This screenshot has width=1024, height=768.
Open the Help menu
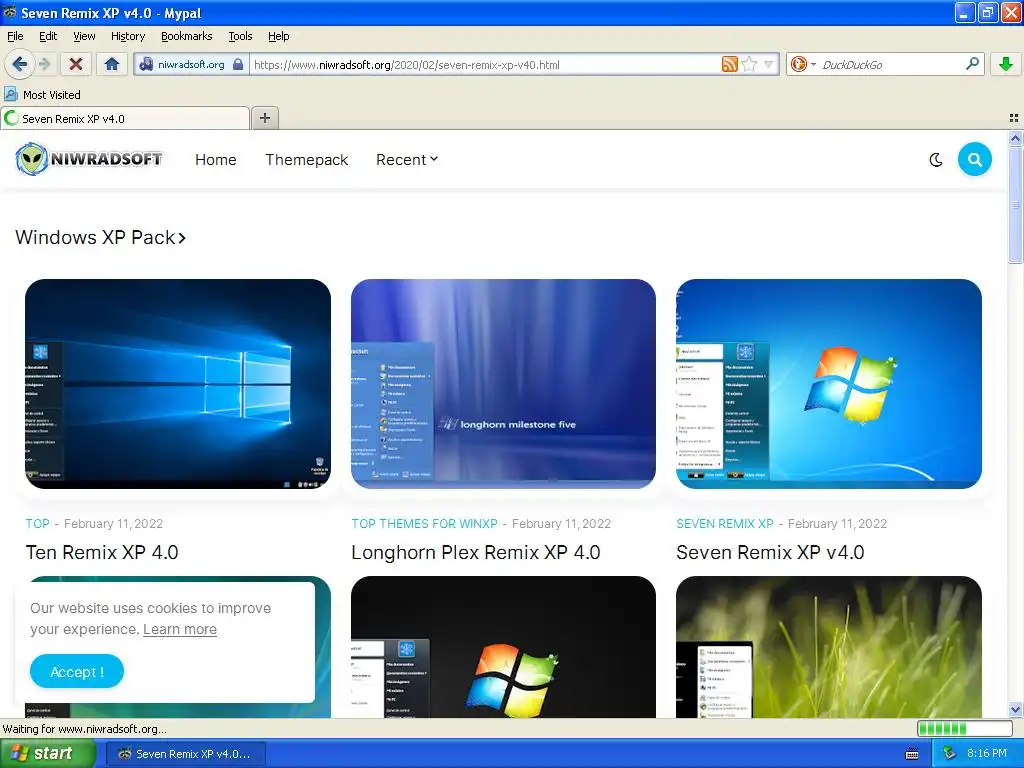click(278, 36)
